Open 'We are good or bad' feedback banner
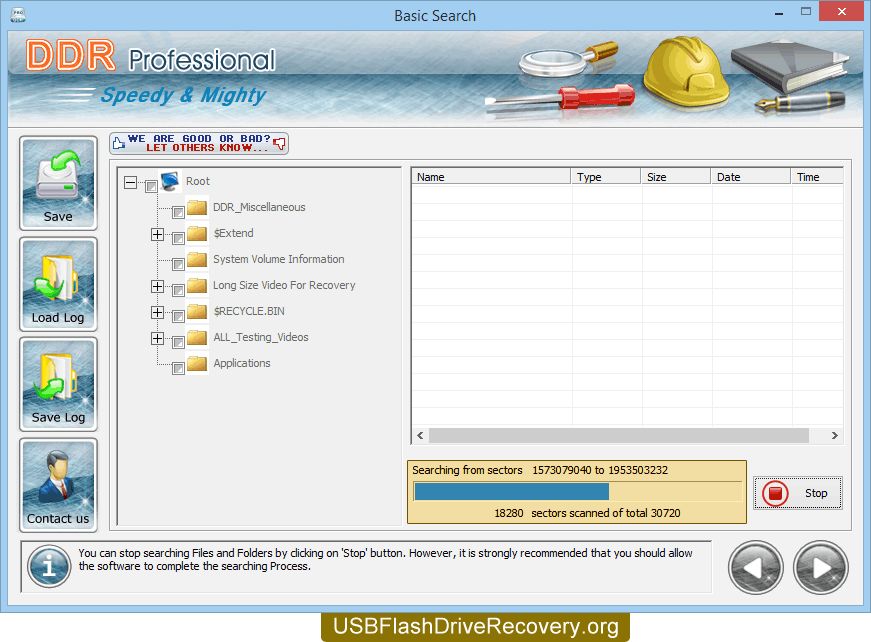The image size is (871, 642). pyautogui.click(x=199, y=143)
